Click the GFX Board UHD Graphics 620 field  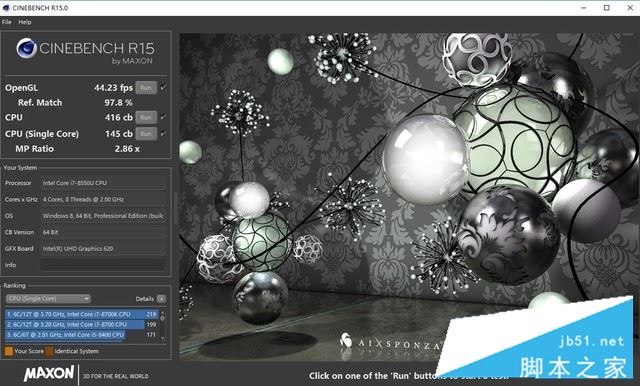click(x=103, y=248)
